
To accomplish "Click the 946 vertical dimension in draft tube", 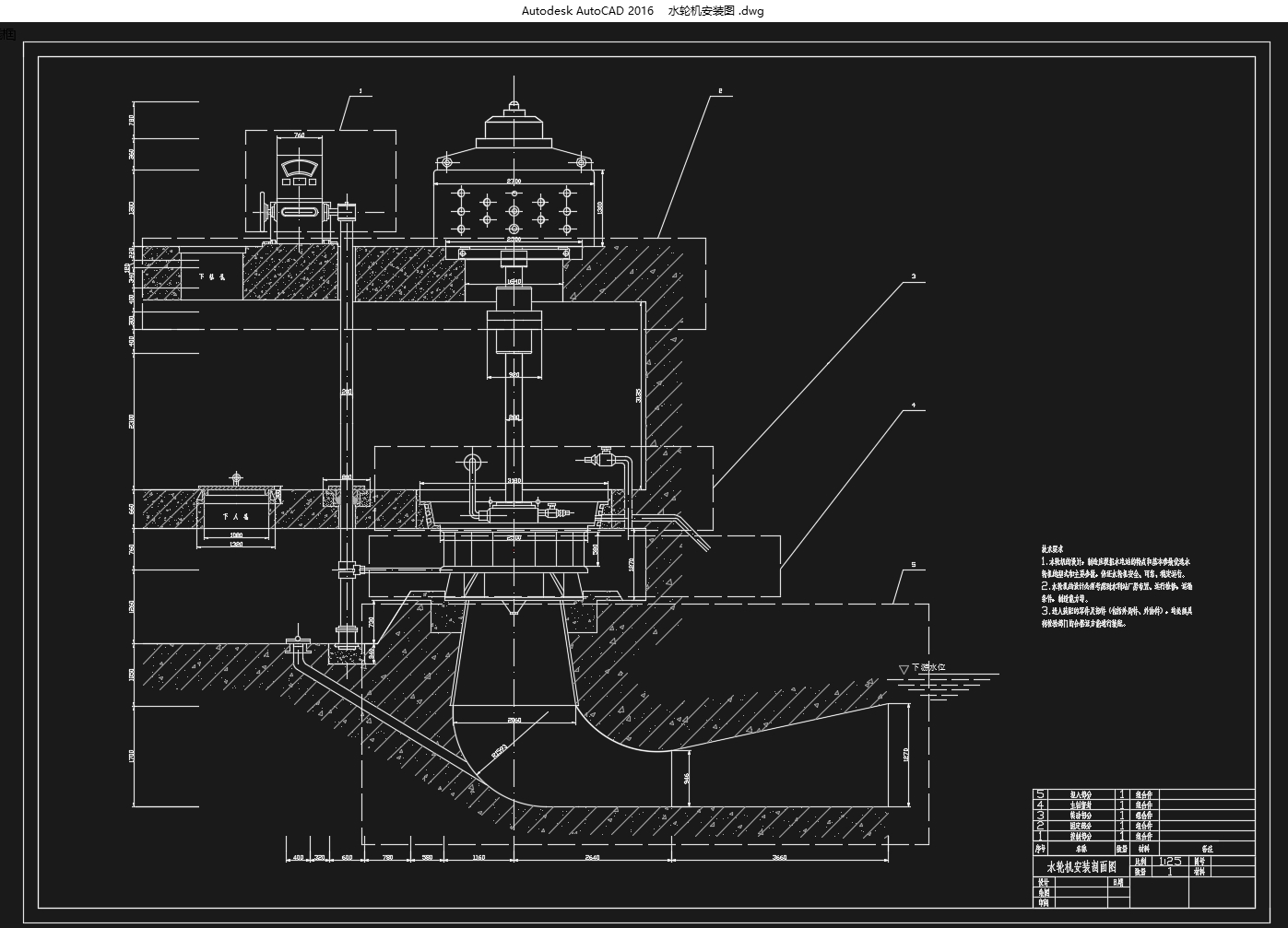I will pyautogui.click(x=685, y=780).
